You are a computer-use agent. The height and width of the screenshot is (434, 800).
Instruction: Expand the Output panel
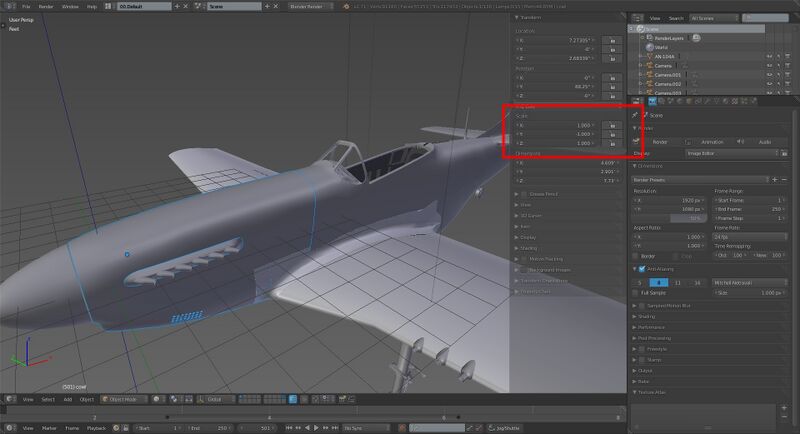tap(645, 371)
